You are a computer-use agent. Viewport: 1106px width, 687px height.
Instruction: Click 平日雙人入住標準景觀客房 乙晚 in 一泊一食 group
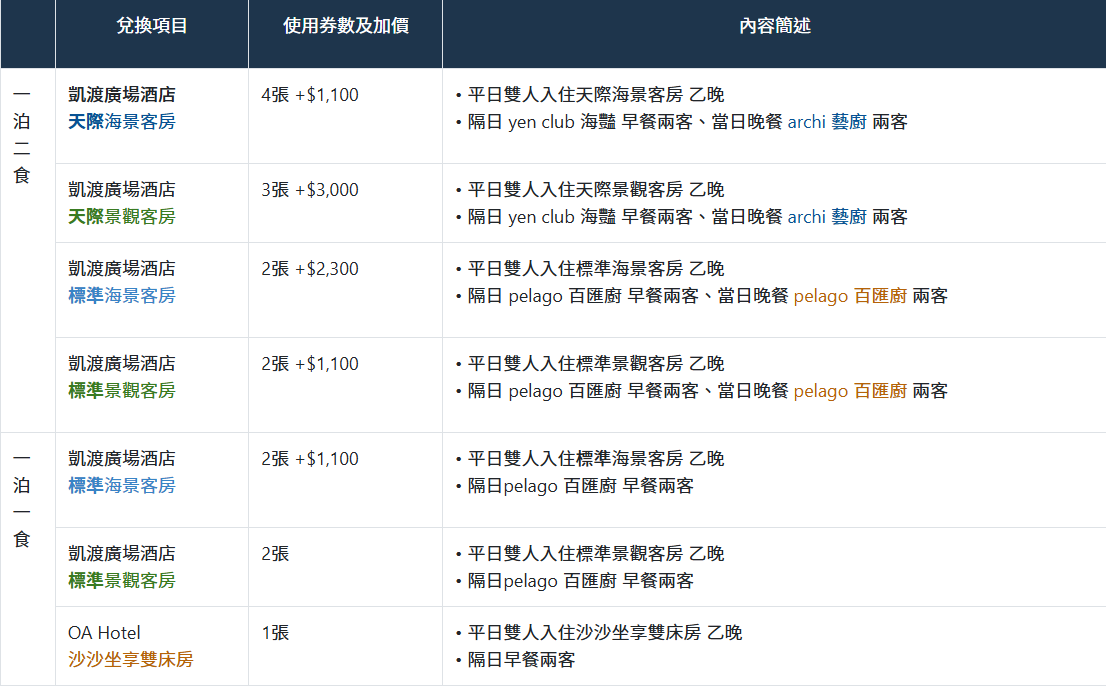click(x=595, y=554)
